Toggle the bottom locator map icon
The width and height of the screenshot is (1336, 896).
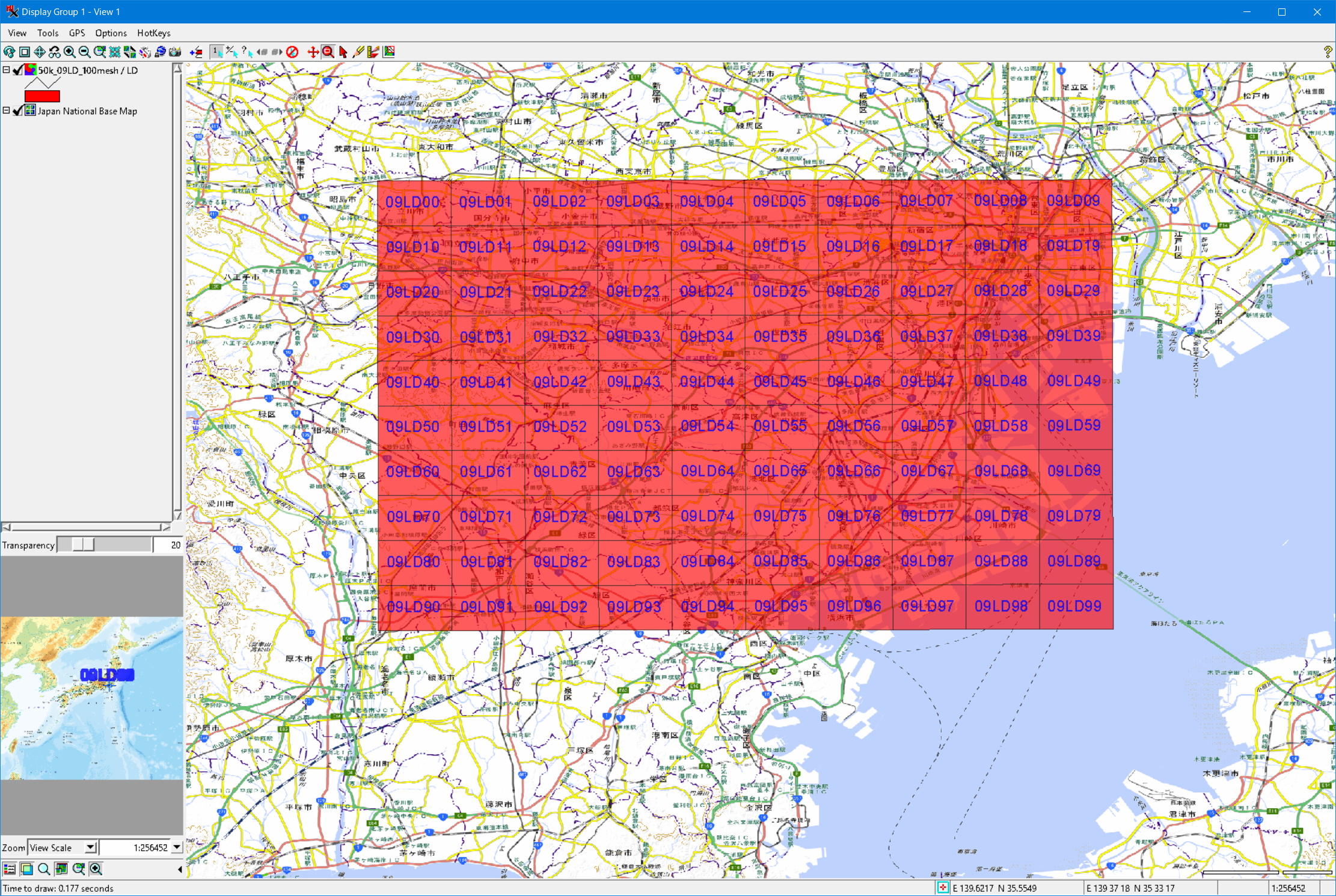[x=61, y=868]
